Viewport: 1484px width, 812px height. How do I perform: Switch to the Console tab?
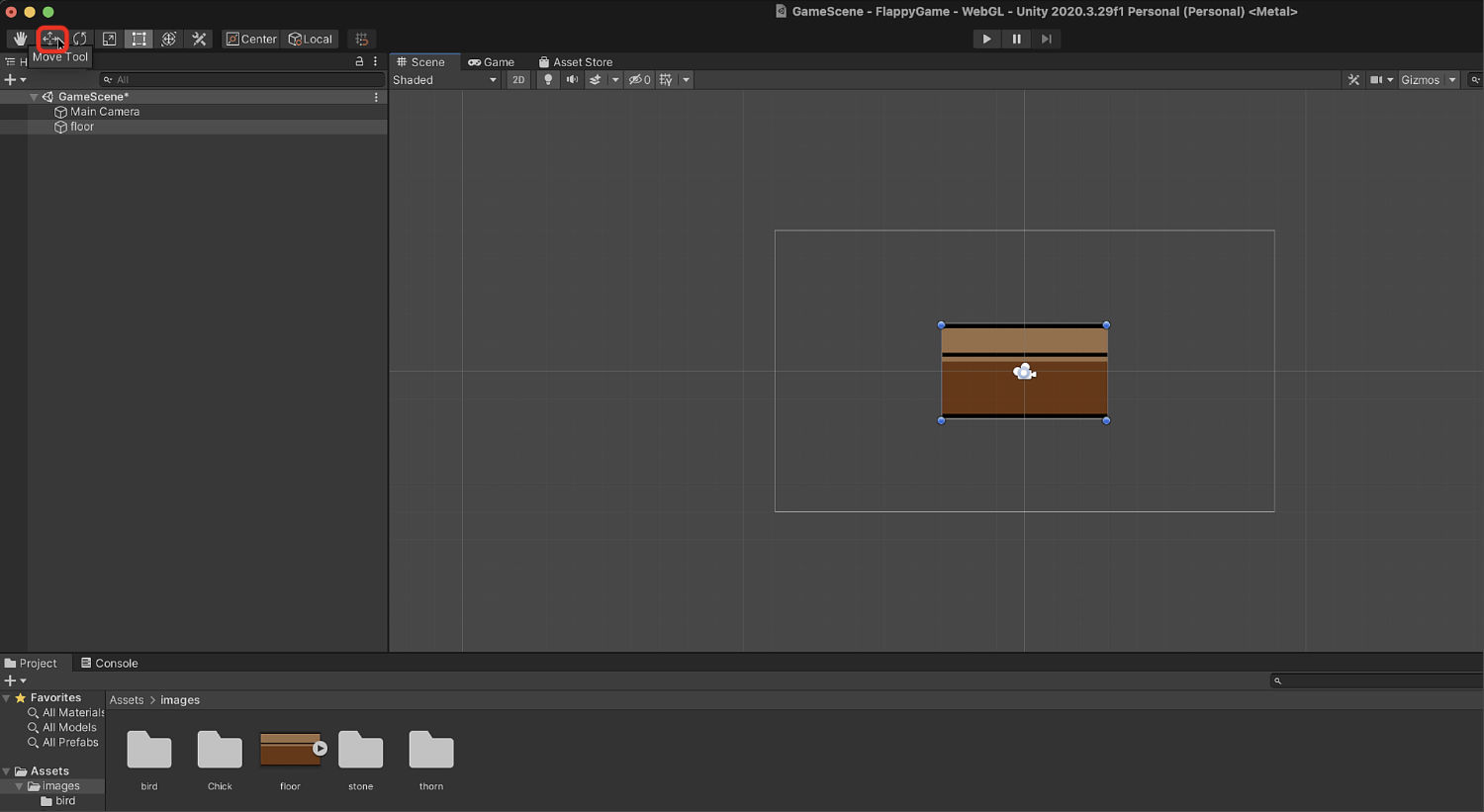coord(110,663)
